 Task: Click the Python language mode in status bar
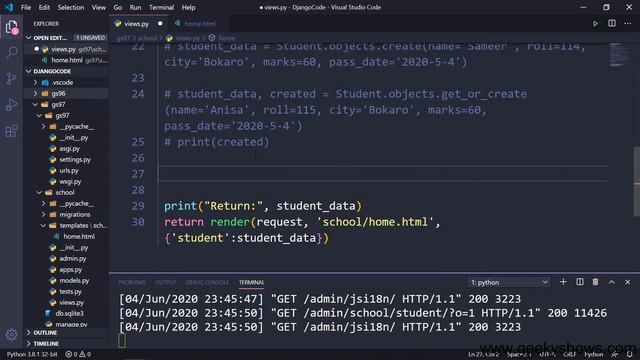pos(593,354)
